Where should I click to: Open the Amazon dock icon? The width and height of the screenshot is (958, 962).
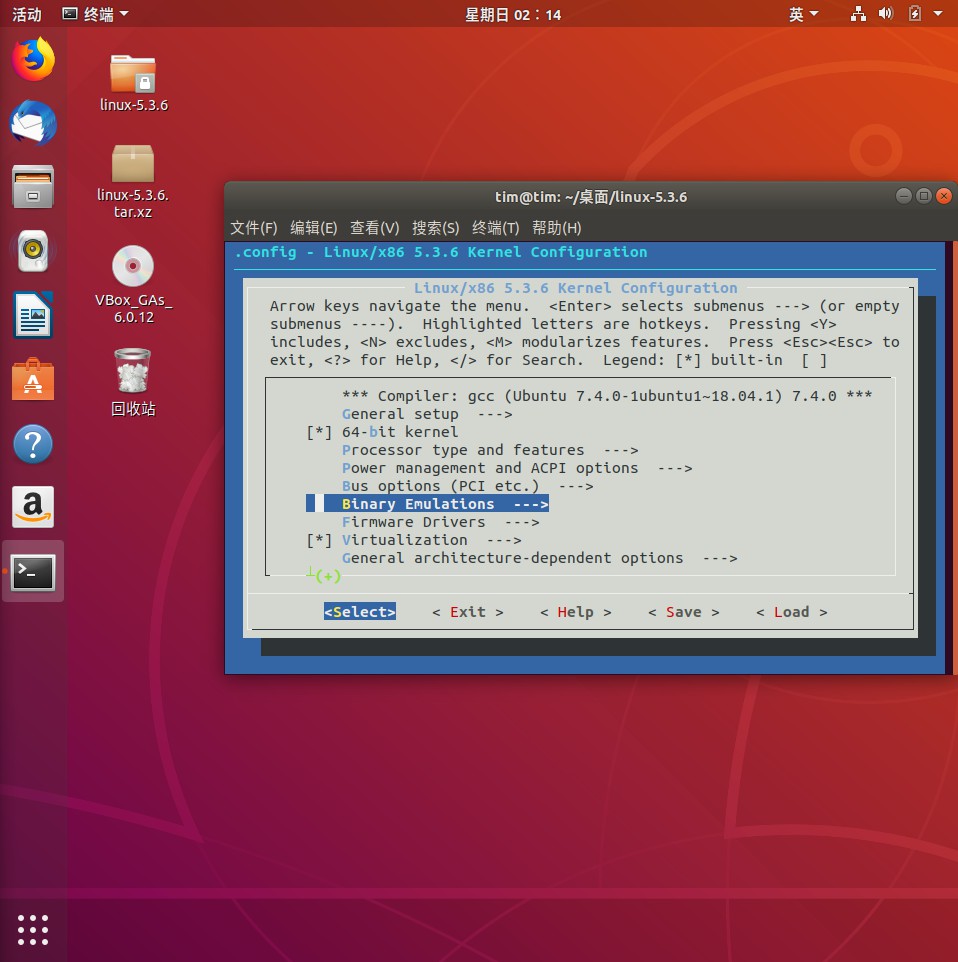(33, 508)
